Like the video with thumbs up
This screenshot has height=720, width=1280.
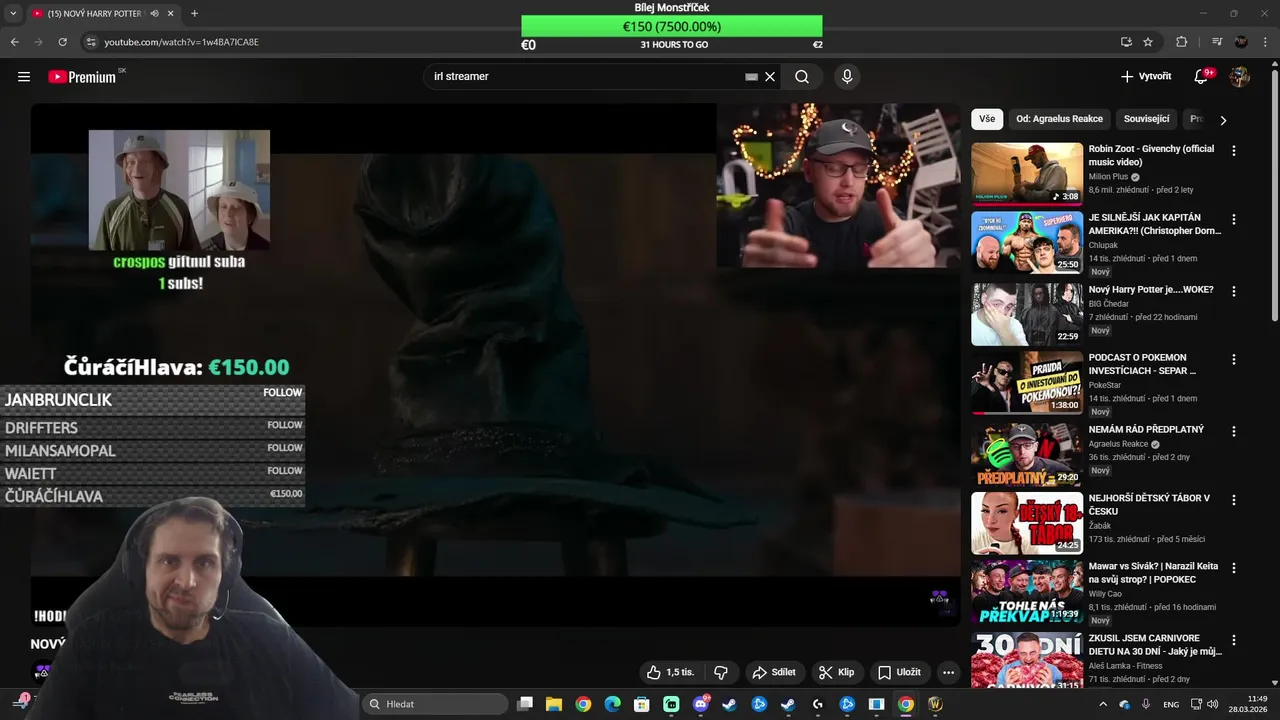[669, 672]
